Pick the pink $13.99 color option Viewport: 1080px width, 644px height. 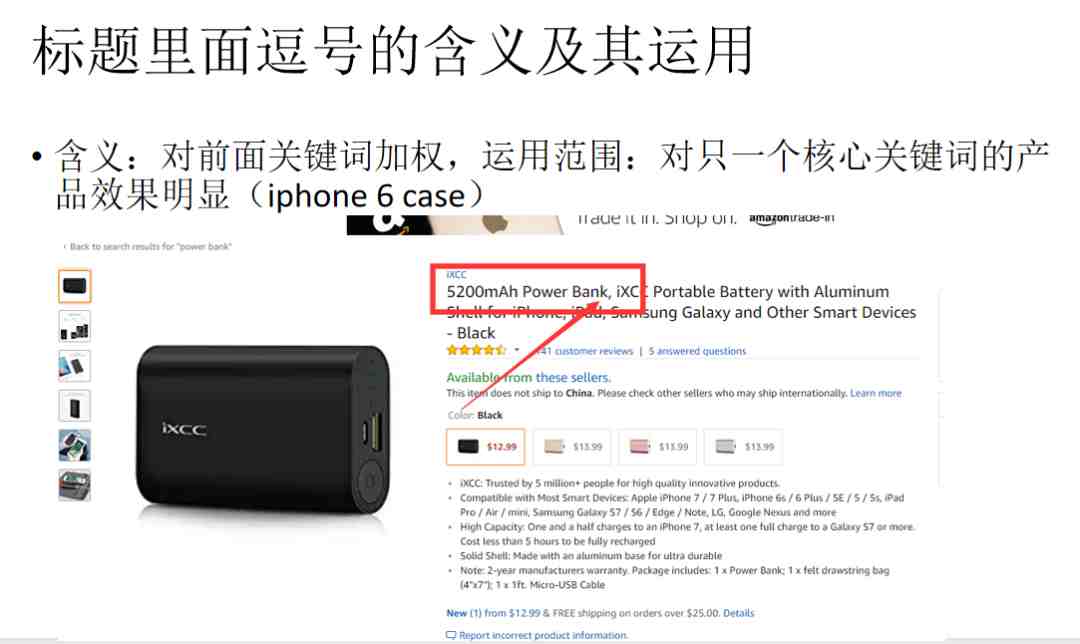click(658, 446)
